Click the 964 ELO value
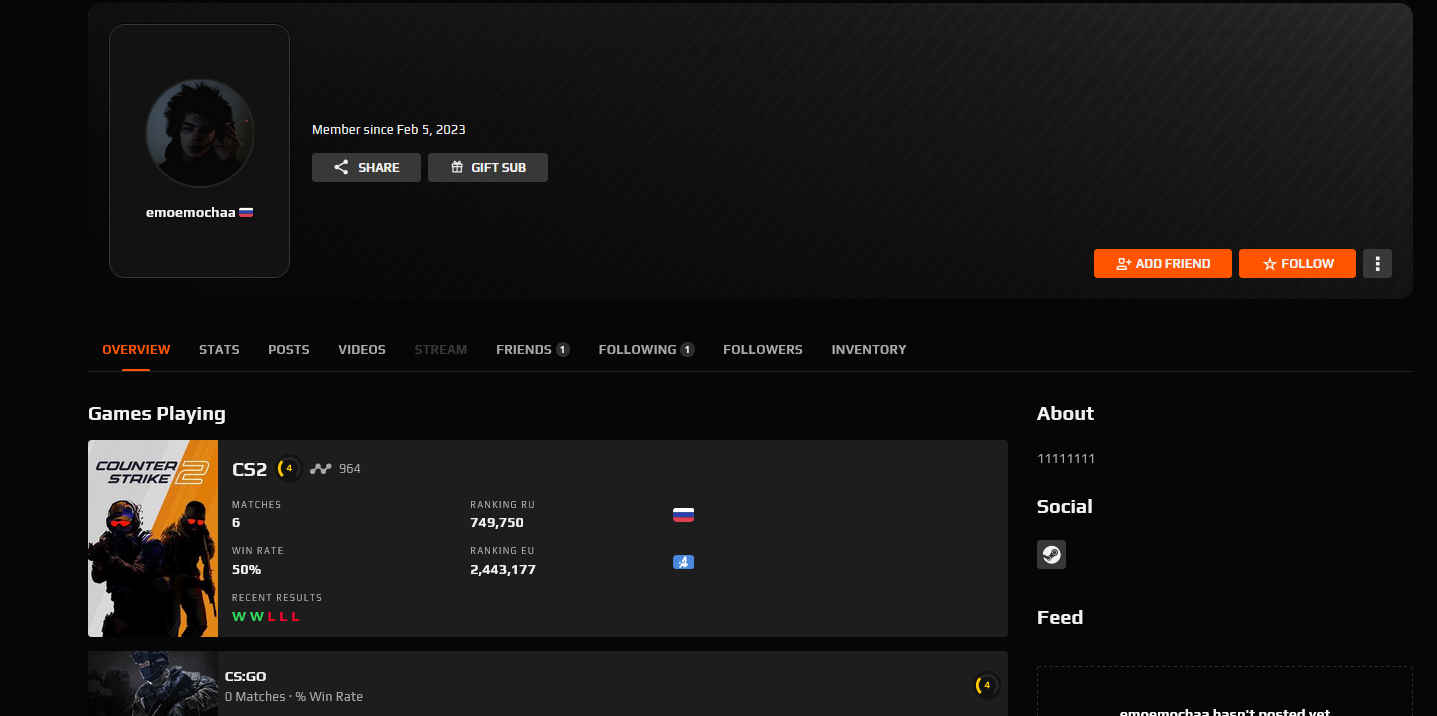Viewport: 1437px width, 716px height. pos(350,468)
